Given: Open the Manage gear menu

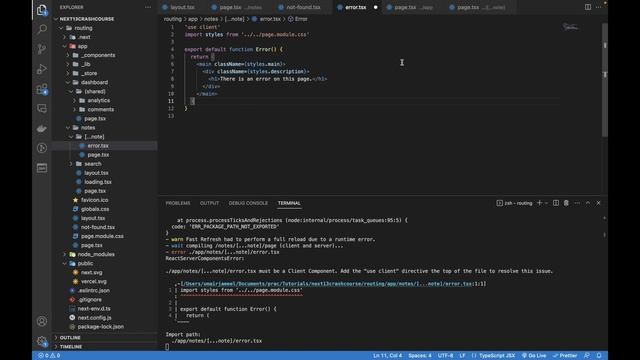Looking at the screenshot, I should (42, 341).
